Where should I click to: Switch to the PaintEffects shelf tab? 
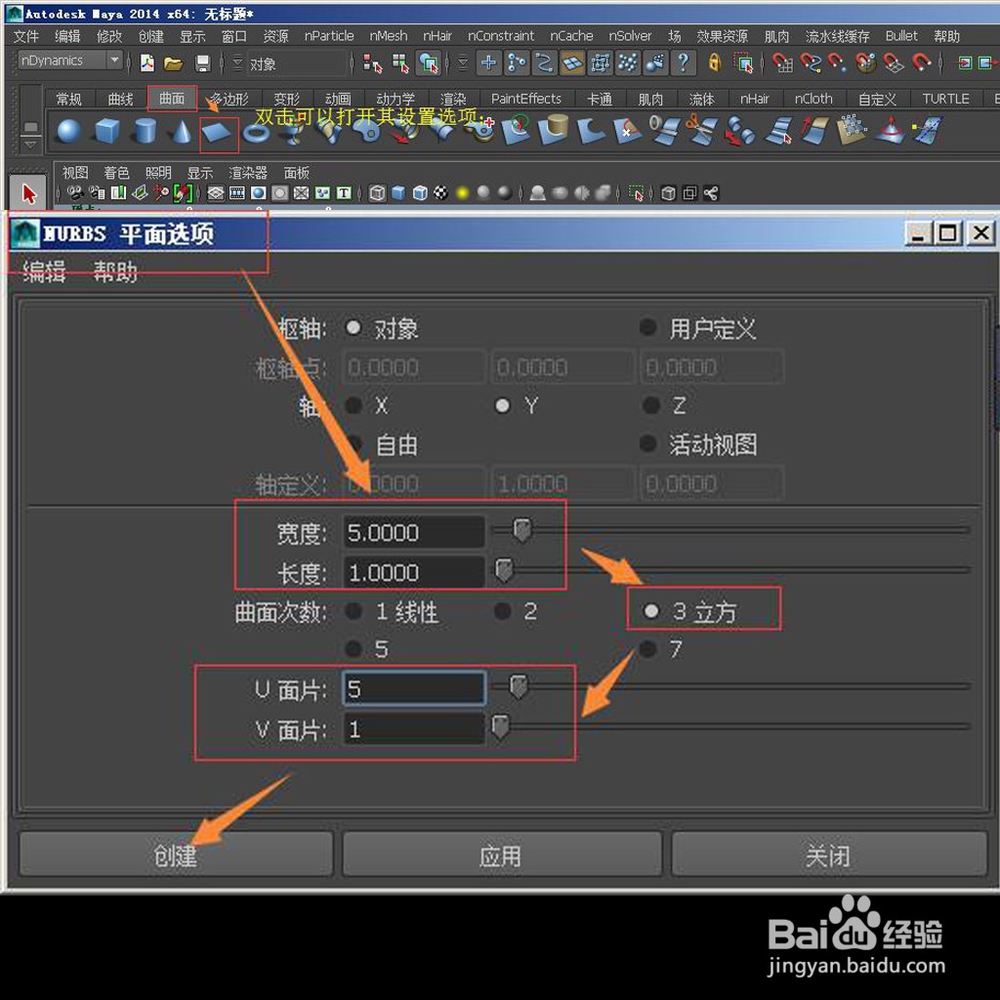(x=526, y=99)
